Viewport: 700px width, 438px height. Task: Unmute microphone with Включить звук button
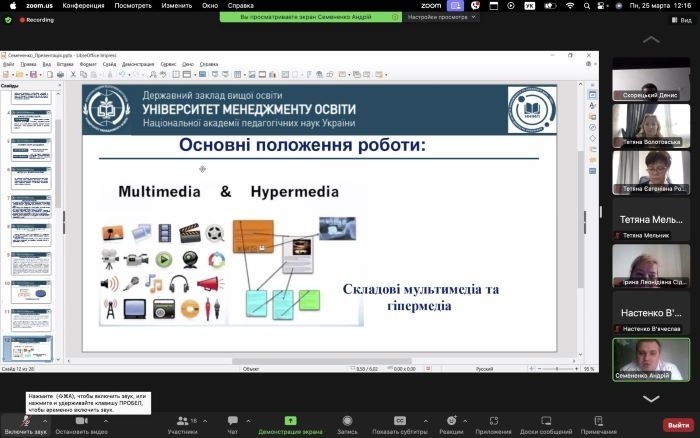(25, 423)
